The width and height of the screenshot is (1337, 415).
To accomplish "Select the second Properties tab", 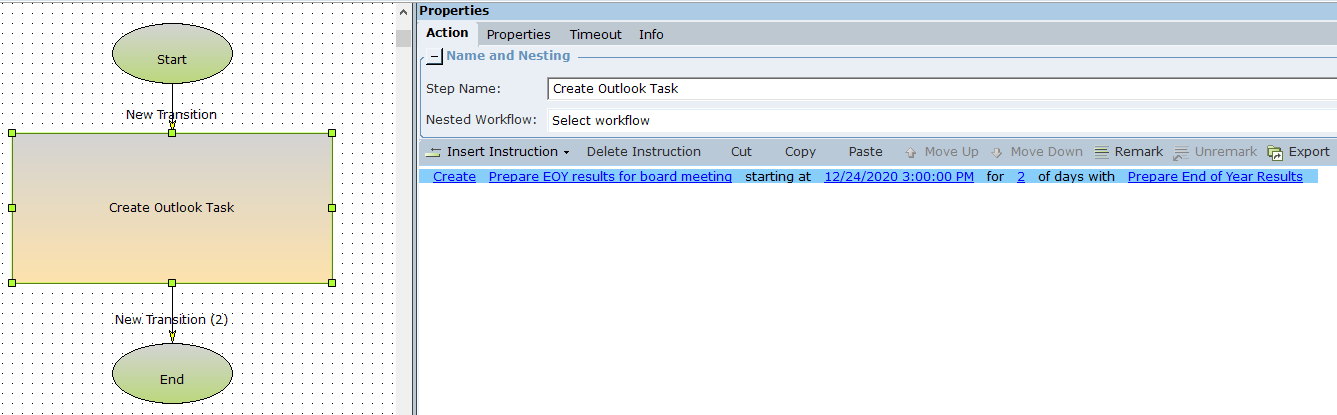I will (x=518, y=34).
